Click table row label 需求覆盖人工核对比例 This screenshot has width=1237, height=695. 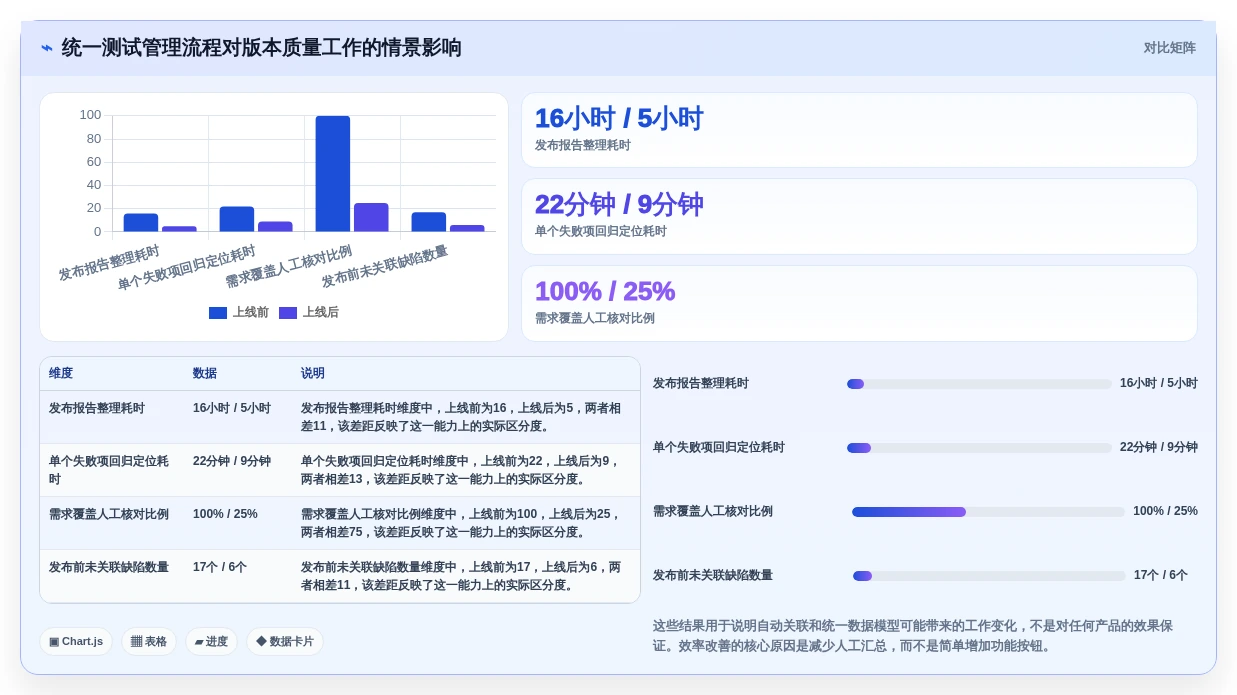[x=109, y=515]
